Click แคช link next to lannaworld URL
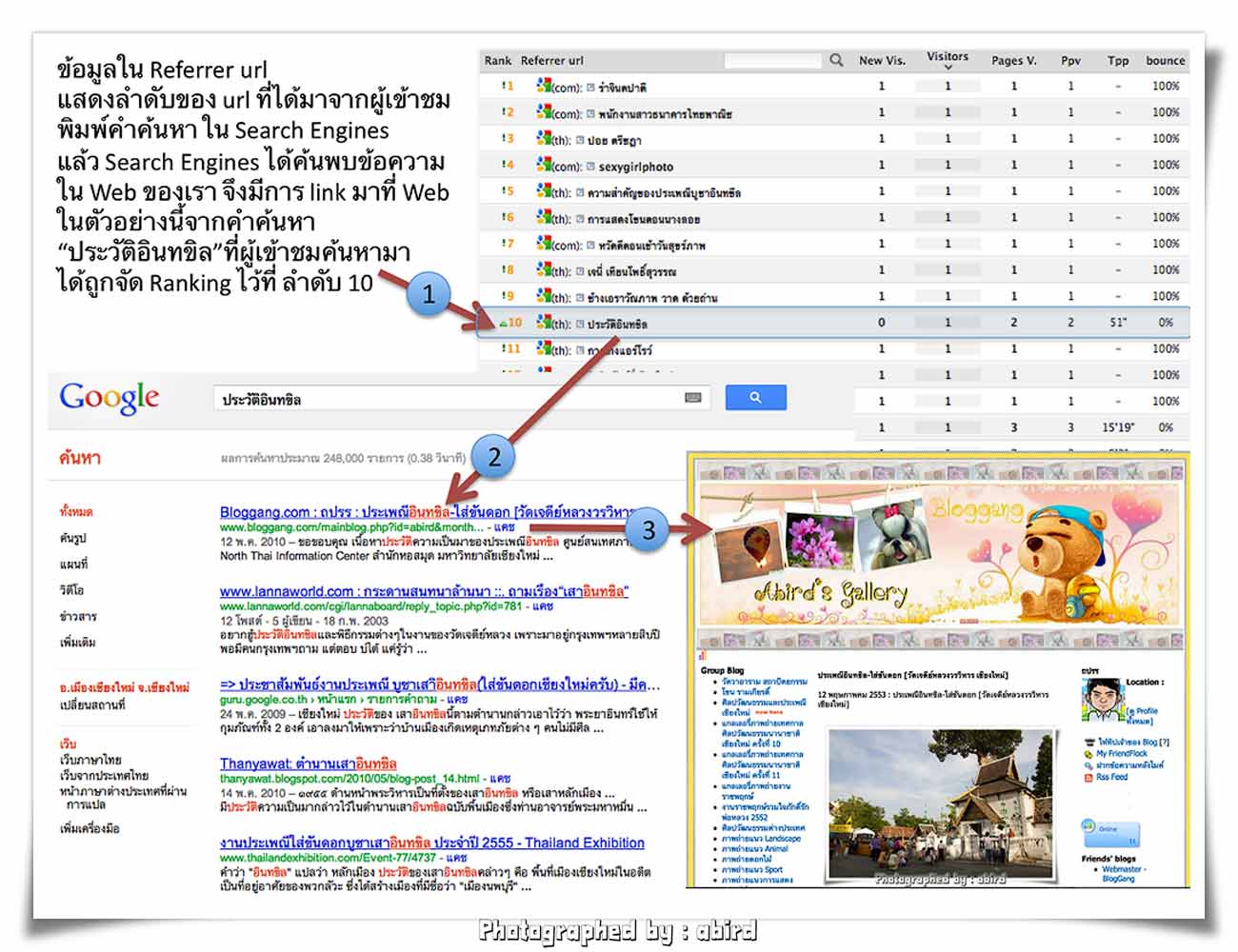The height and width of the screenshot is (952, 1238). click(543, 606)
